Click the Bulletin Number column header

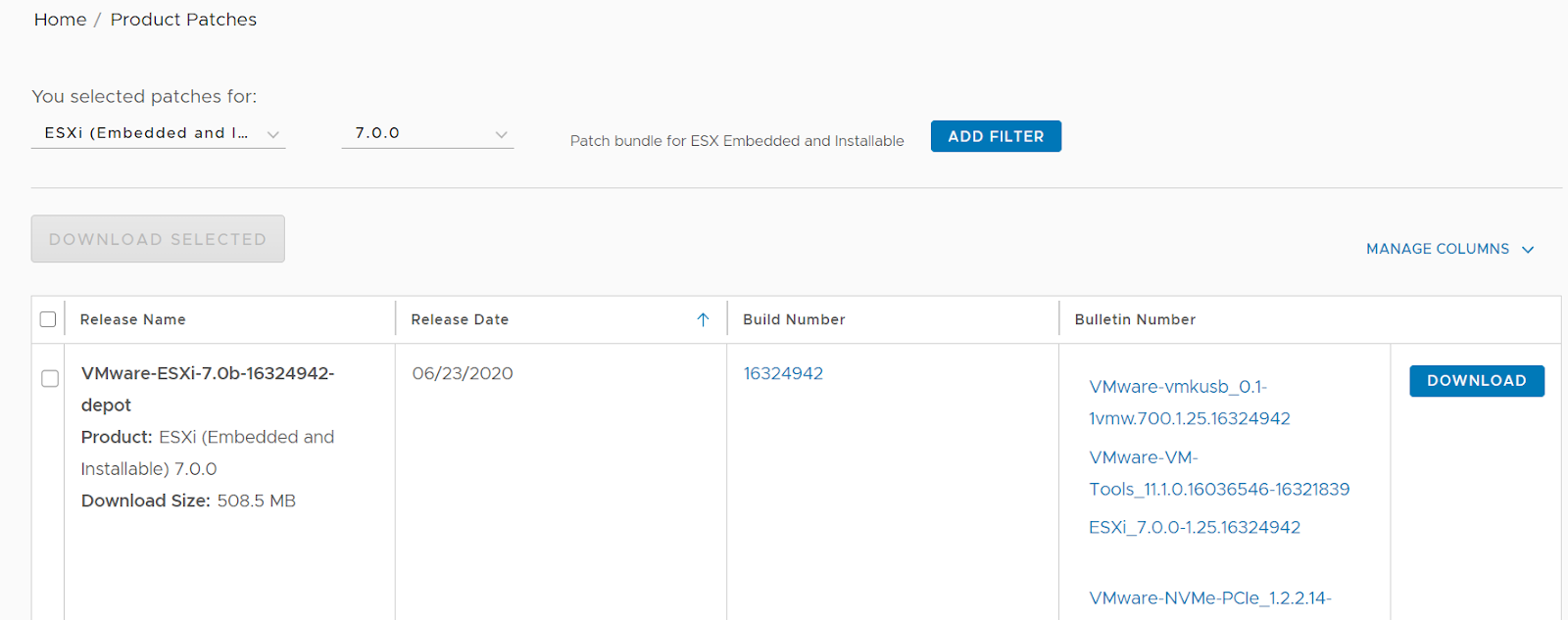click(1135, 319)
